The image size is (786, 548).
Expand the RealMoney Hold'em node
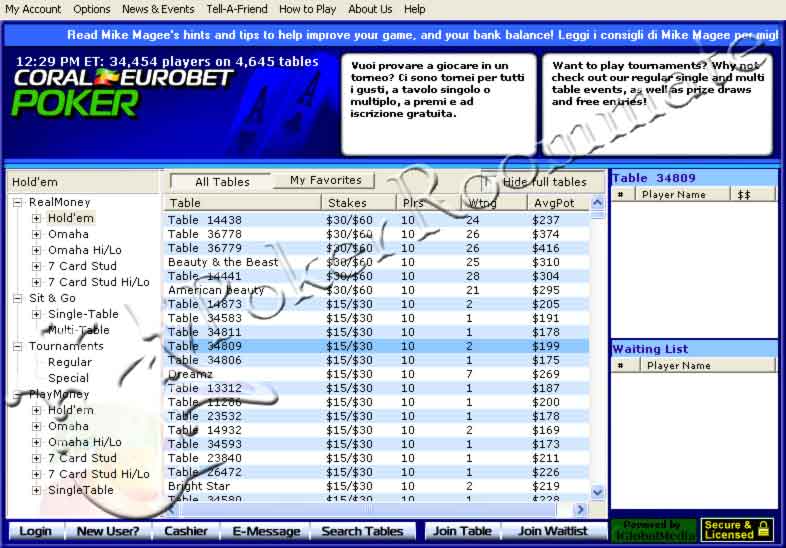coord(36,218)
